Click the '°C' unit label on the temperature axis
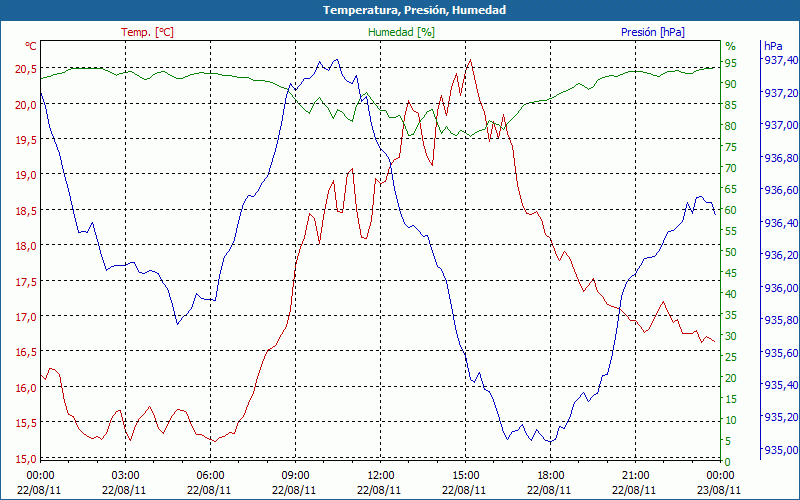Image resolution: width=800 pixels, height=500 pixels. [x=31, y=46]
